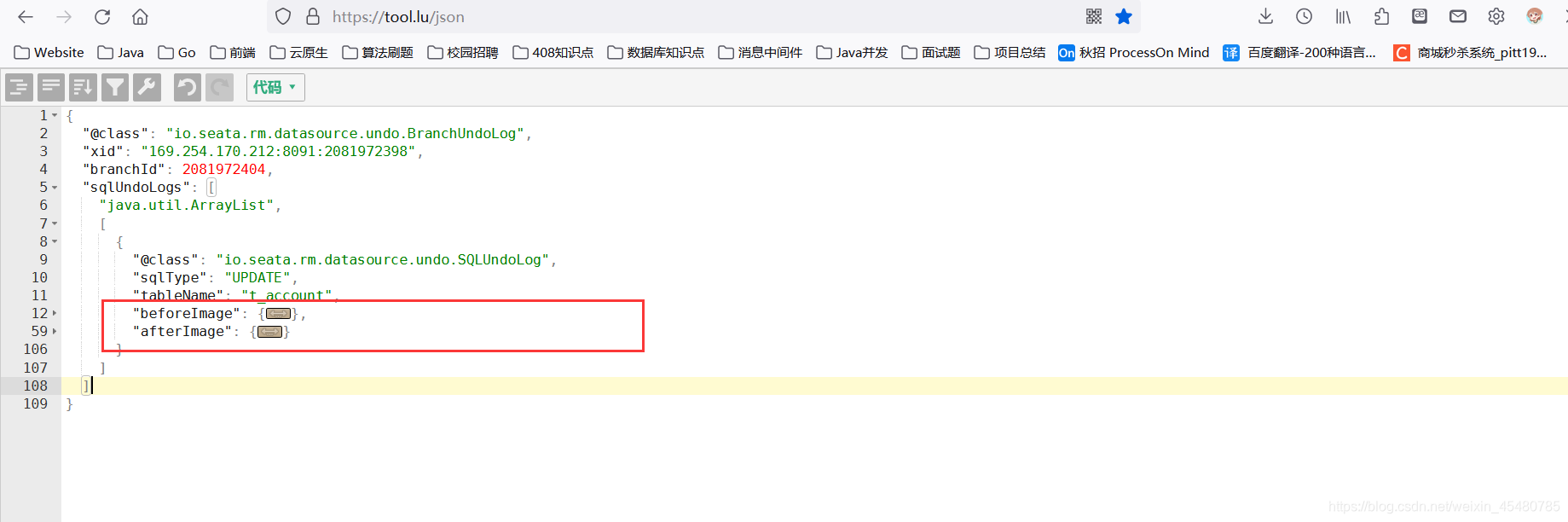The width and height of the screenshot is (1568, 522).
Task: Toggle the blue bookmark star
Action: (x=1124, y=16)
